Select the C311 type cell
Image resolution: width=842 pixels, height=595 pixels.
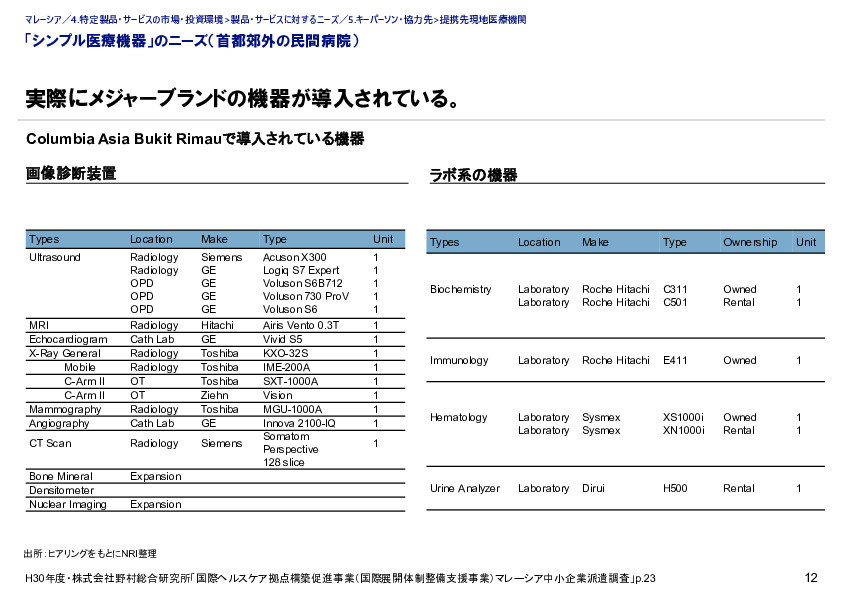point(675,289)
